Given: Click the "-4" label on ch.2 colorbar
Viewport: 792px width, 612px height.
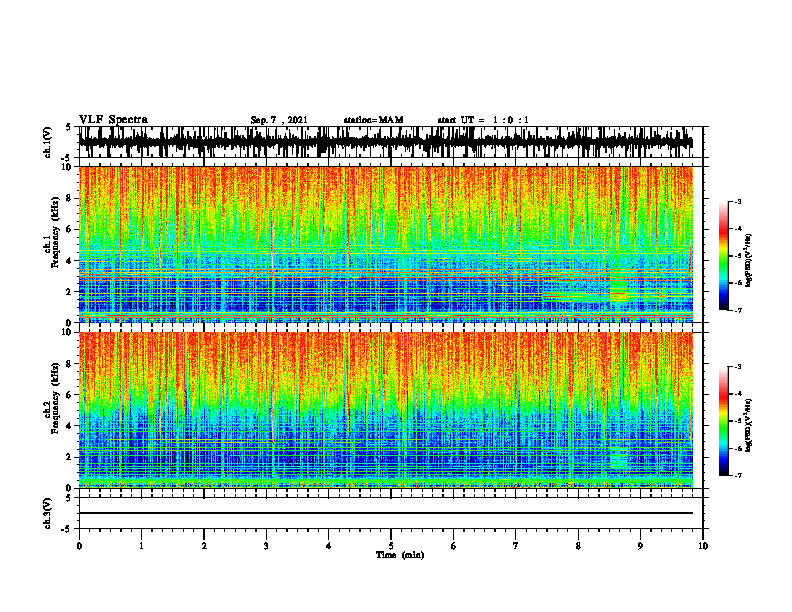Looking at the screenshot, I should tap(738, 394).
